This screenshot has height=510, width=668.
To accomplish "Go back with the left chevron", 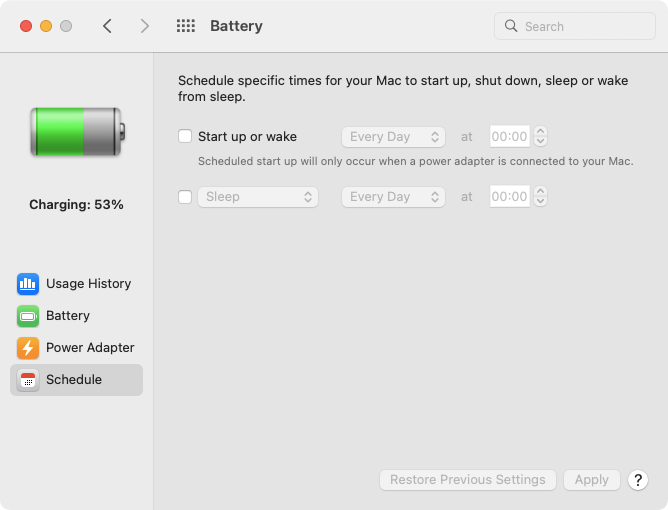I will coord(108,27).
